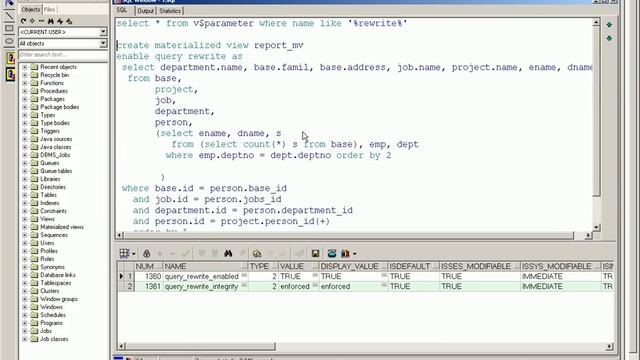The width and height of the screenshot is (640, 360).
Task: Expand the Tables tree node
Action: click(x=24, y=195)
